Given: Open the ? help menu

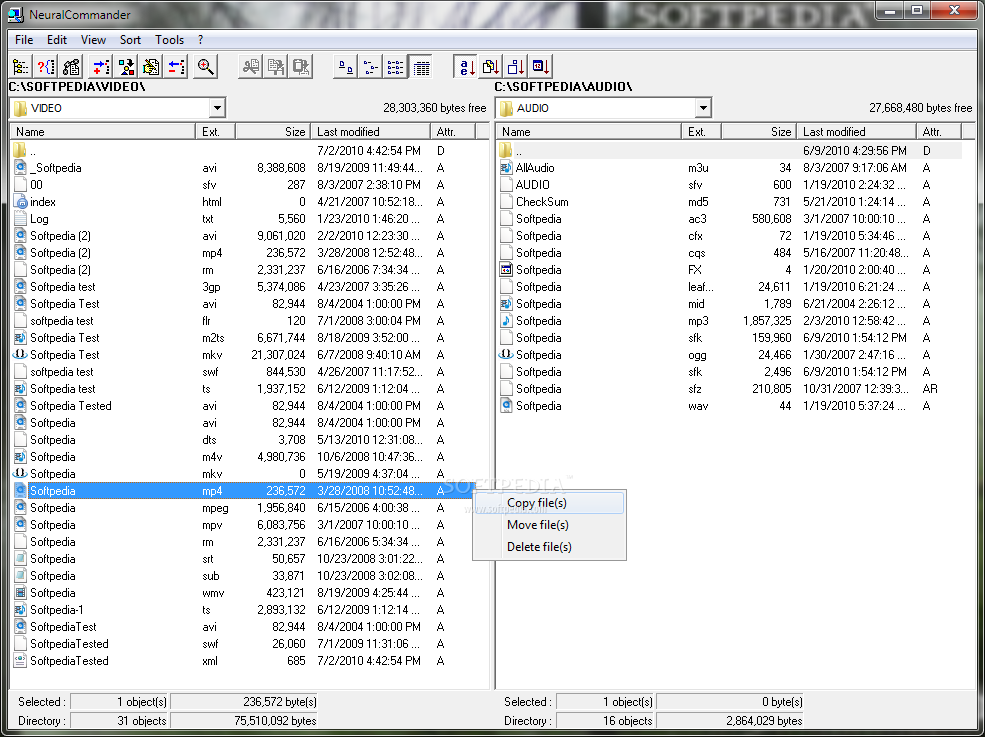Looking at the screenshot, I should click(x=200, y=40).
